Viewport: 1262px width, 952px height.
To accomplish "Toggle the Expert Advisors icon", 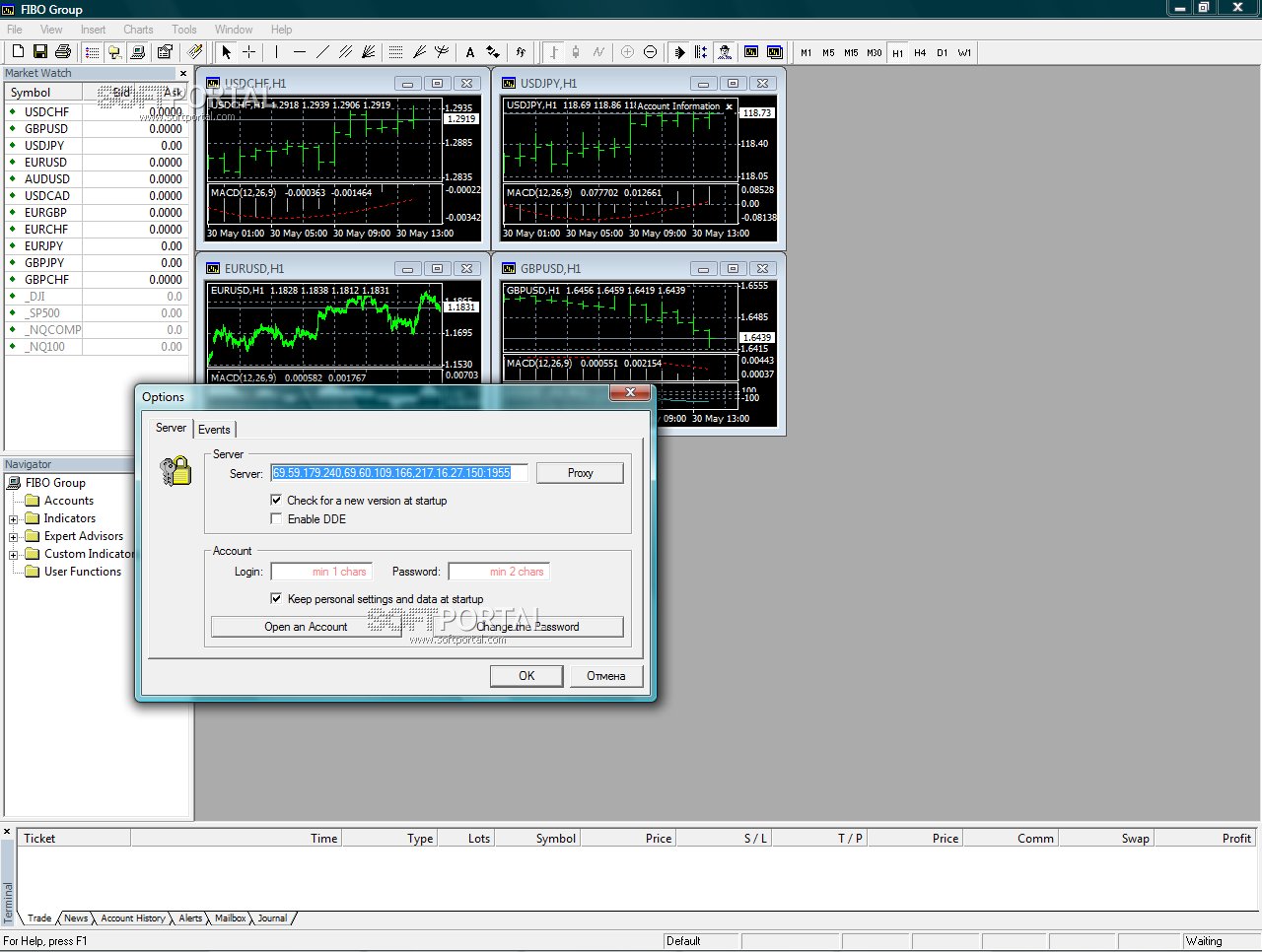I will click(725, 52).
